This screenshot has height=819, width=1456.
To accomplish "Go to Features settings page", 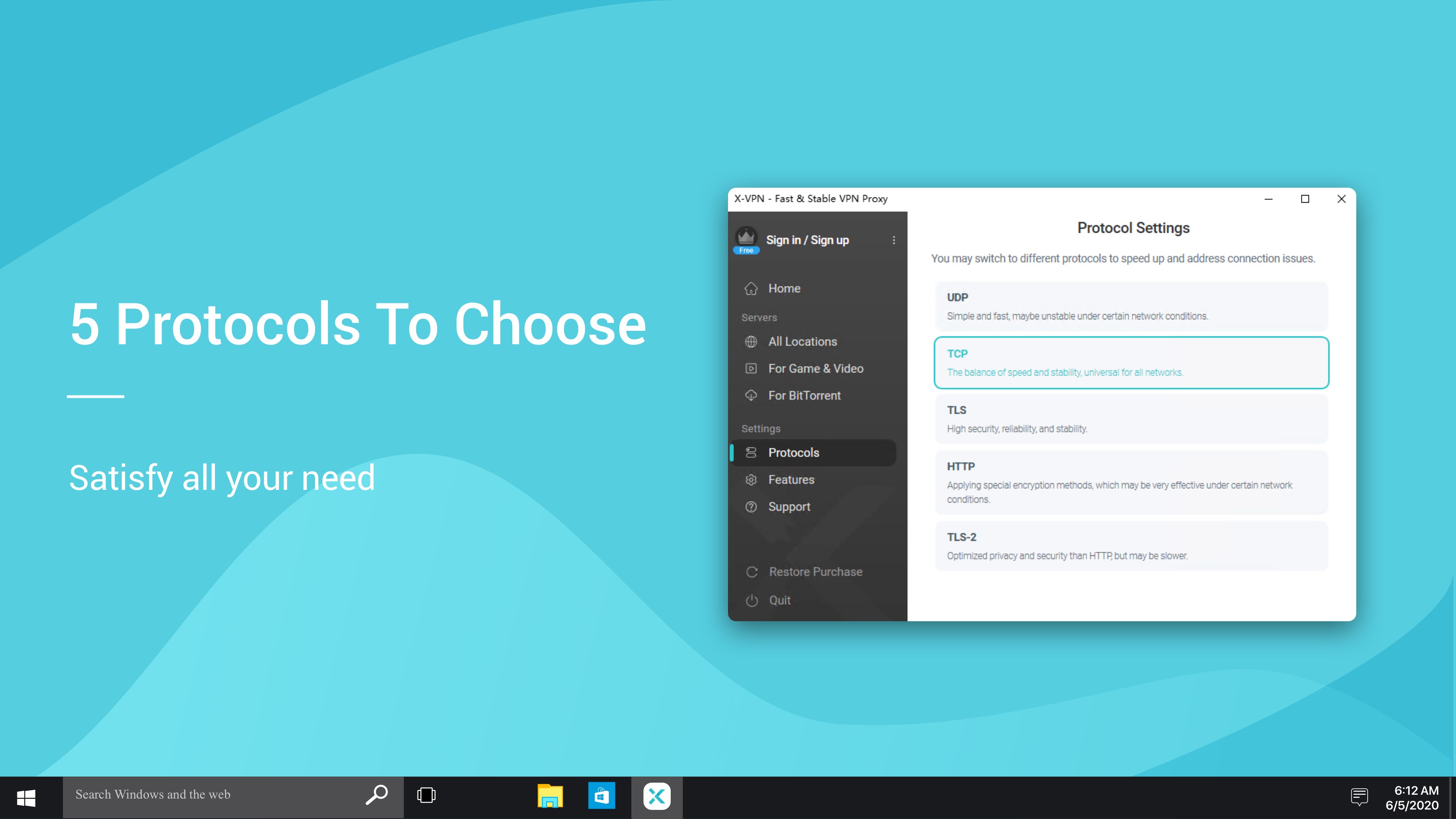I will pyautogui.click(x=791, y=480).
